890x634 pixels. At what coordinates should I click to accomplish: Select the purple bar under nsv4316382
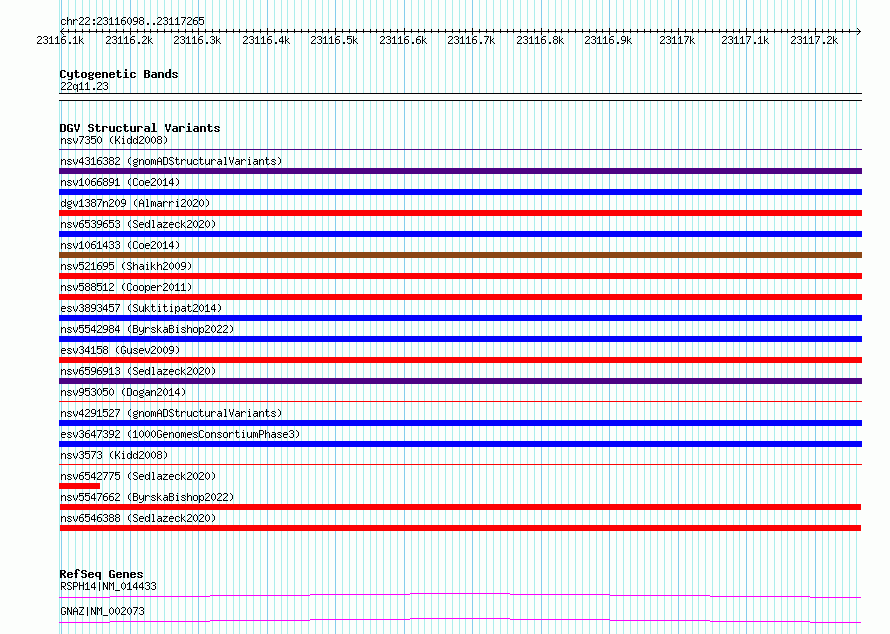pos(460,171)
